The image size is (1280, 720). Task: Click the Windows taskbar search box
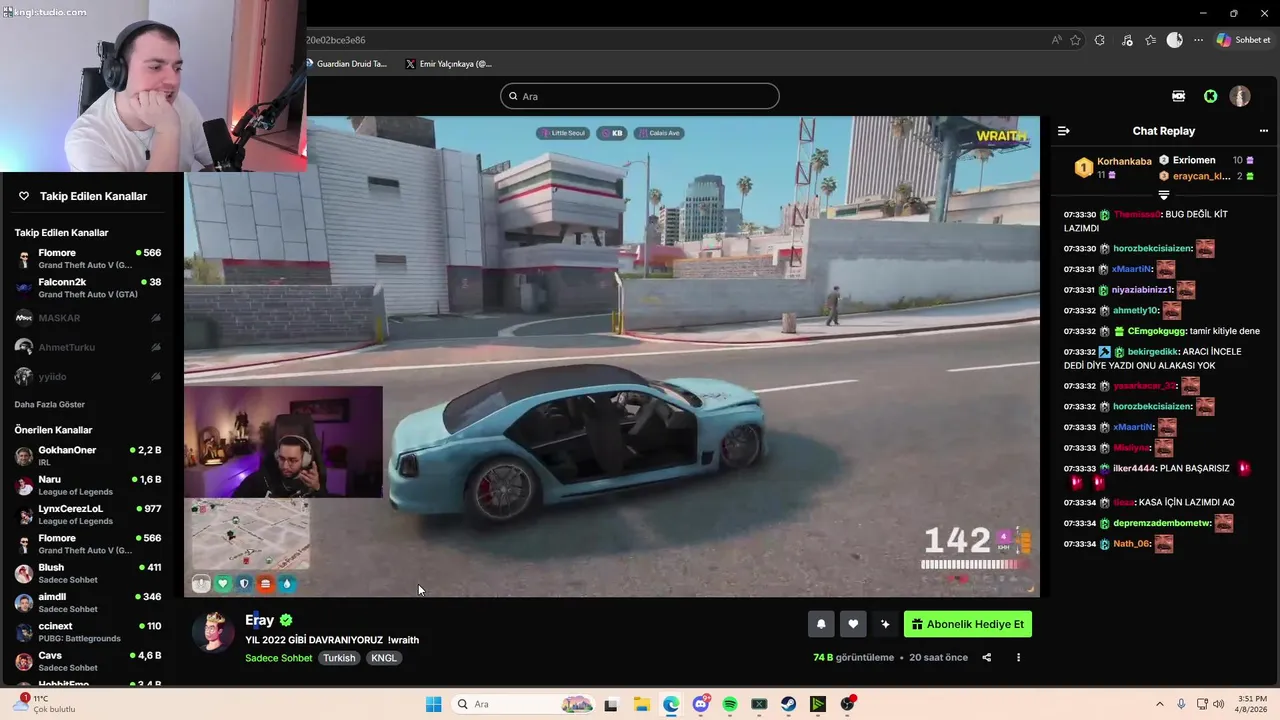522,704
